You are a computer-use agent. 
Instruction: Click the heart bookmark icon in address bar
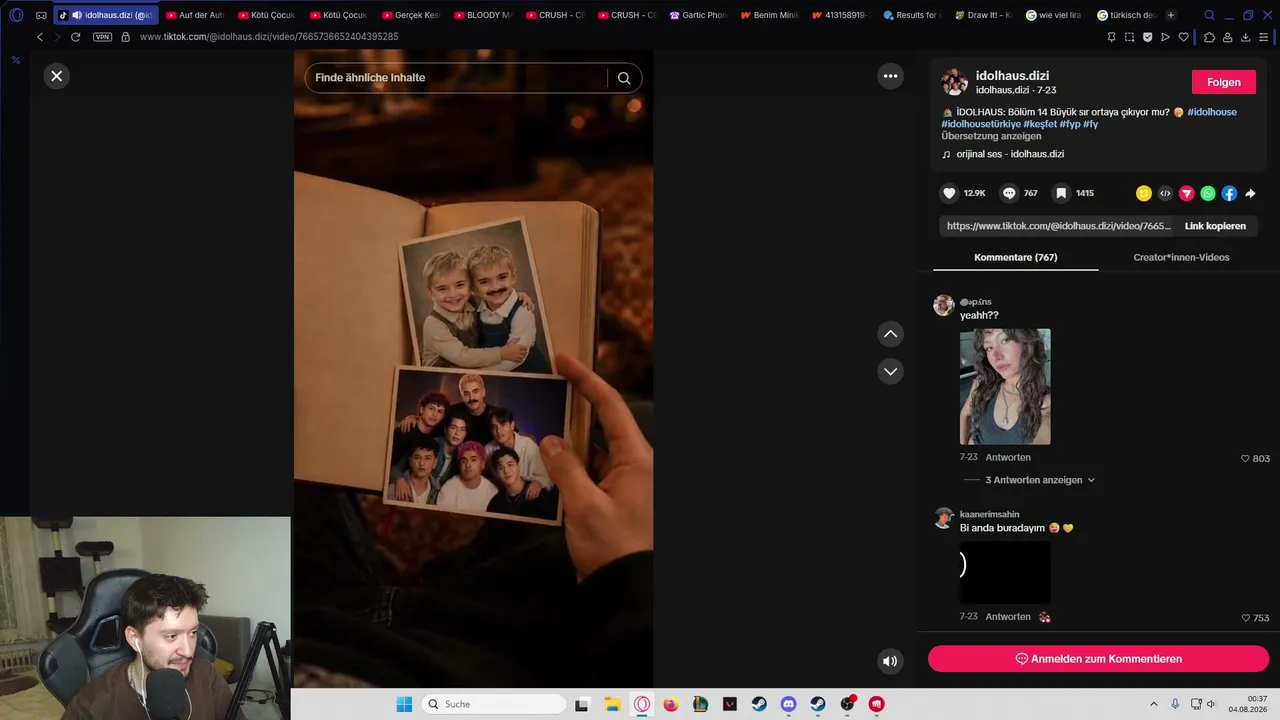point(1184,37)
